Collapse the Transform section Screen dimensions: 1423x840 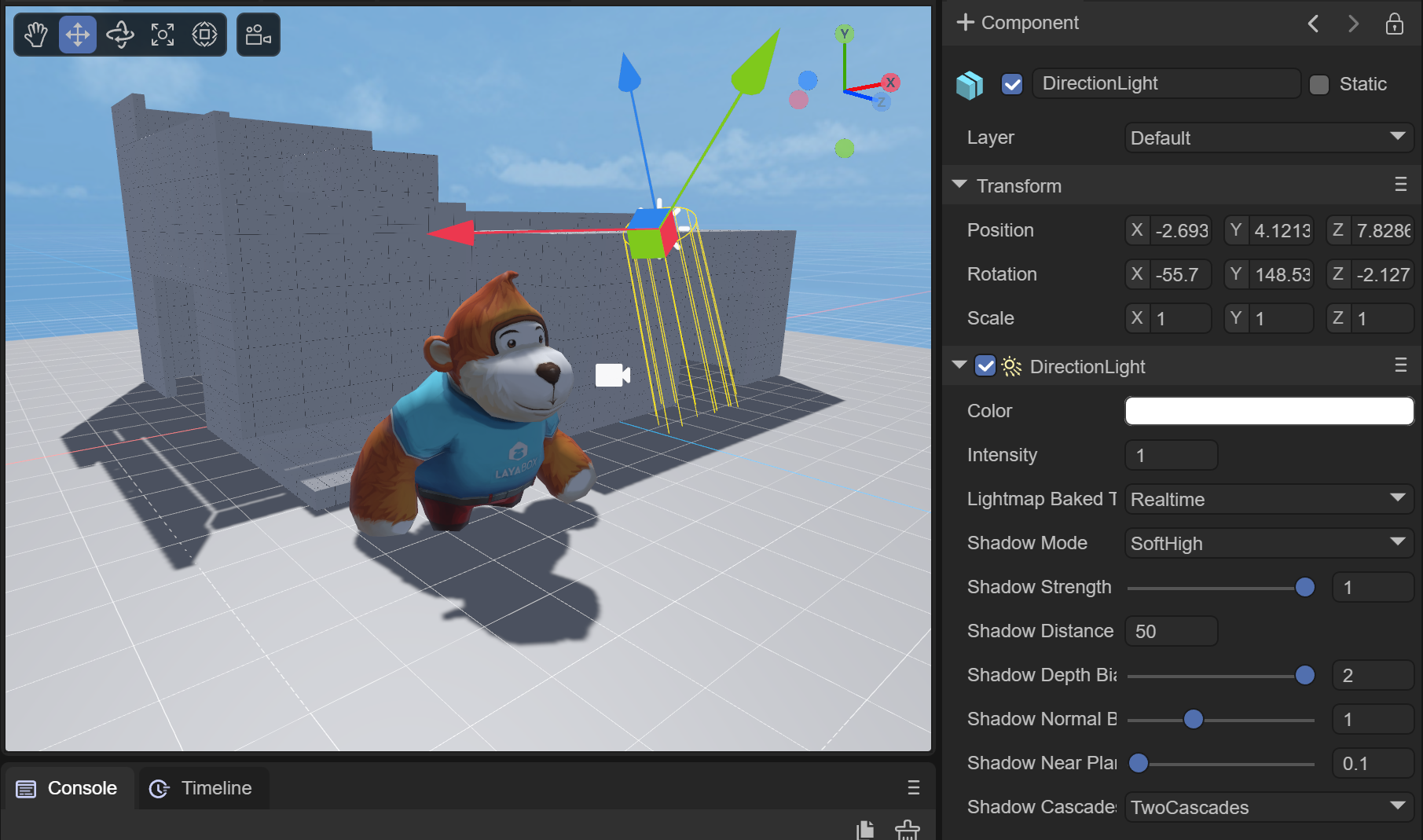[959, 185]
